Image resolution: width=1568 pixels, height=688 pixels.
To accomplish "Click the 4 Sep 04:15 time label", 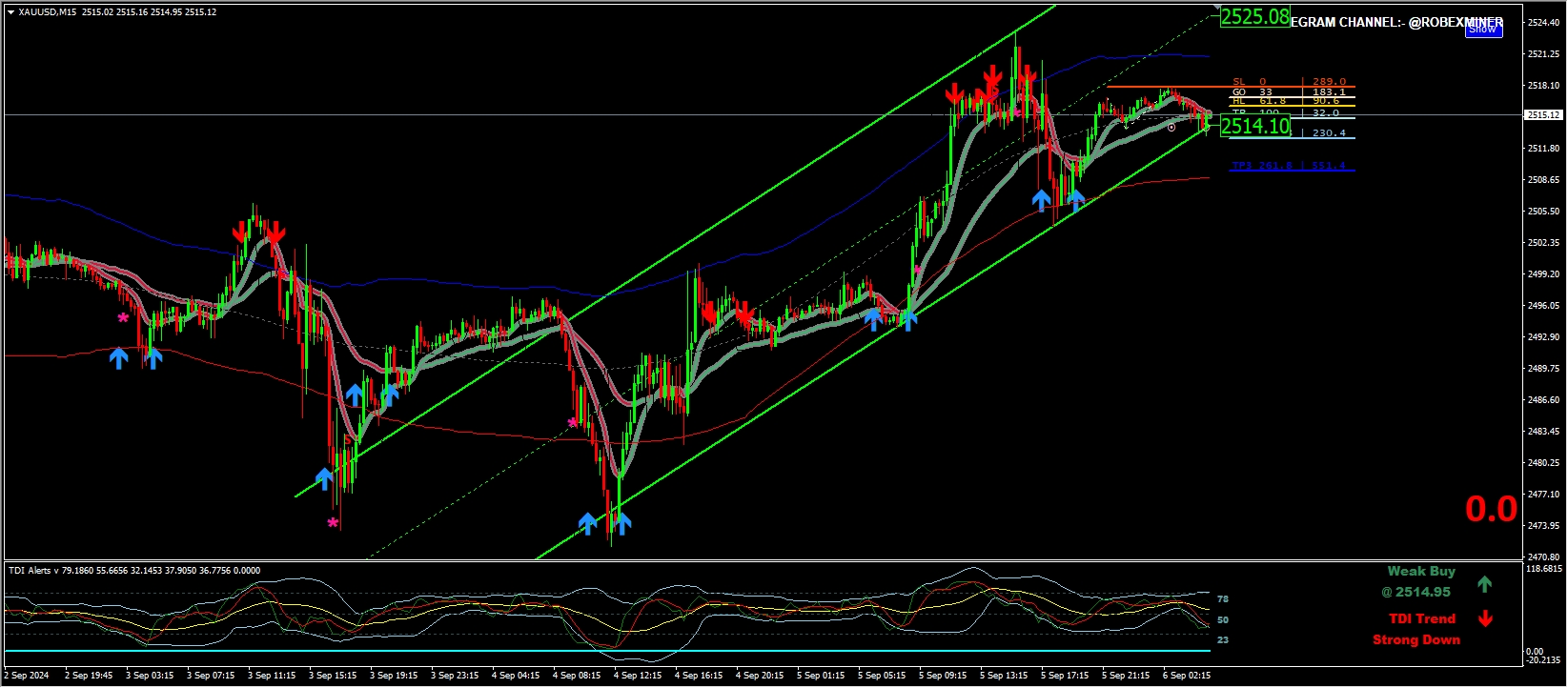I will (x=516, y=676).
